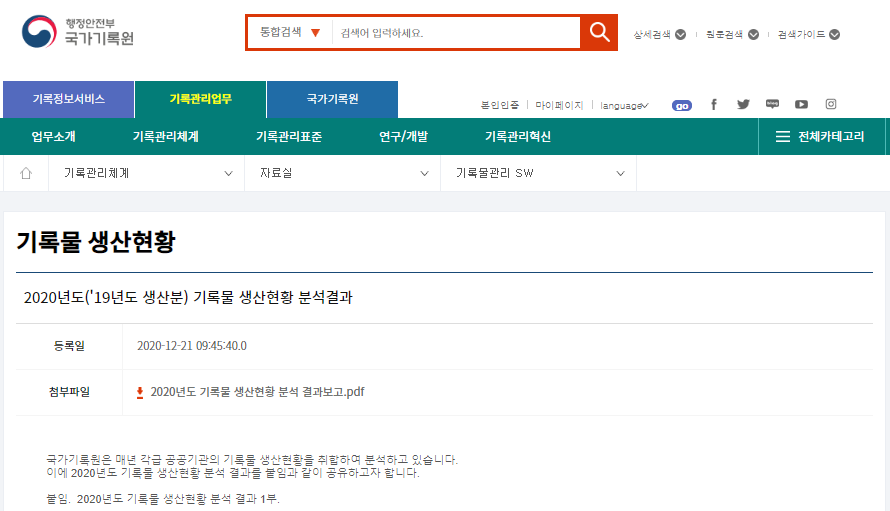This screenshot has height=511, width=890.
Task: Open the language selector dropdown
Action: (x=624, y=106)
